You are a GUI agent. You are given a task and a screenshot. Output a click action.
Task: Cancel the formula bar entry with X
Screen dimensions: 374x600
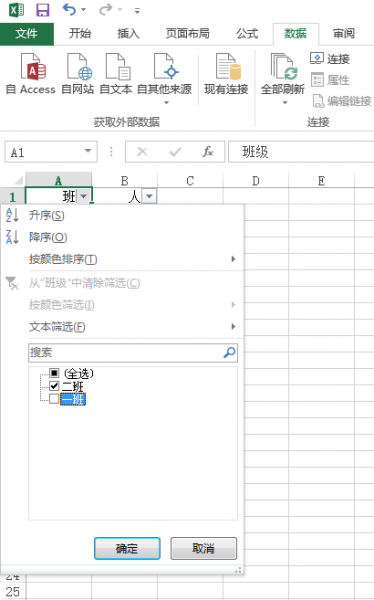coord(142,152)
